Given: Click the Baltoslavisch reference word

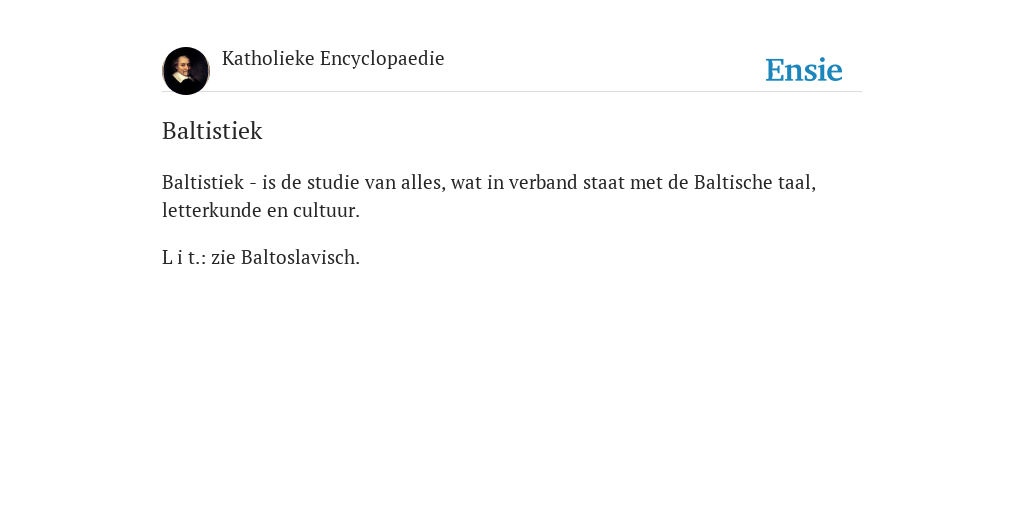Looking at the screenshot, I should coord(300,257).
